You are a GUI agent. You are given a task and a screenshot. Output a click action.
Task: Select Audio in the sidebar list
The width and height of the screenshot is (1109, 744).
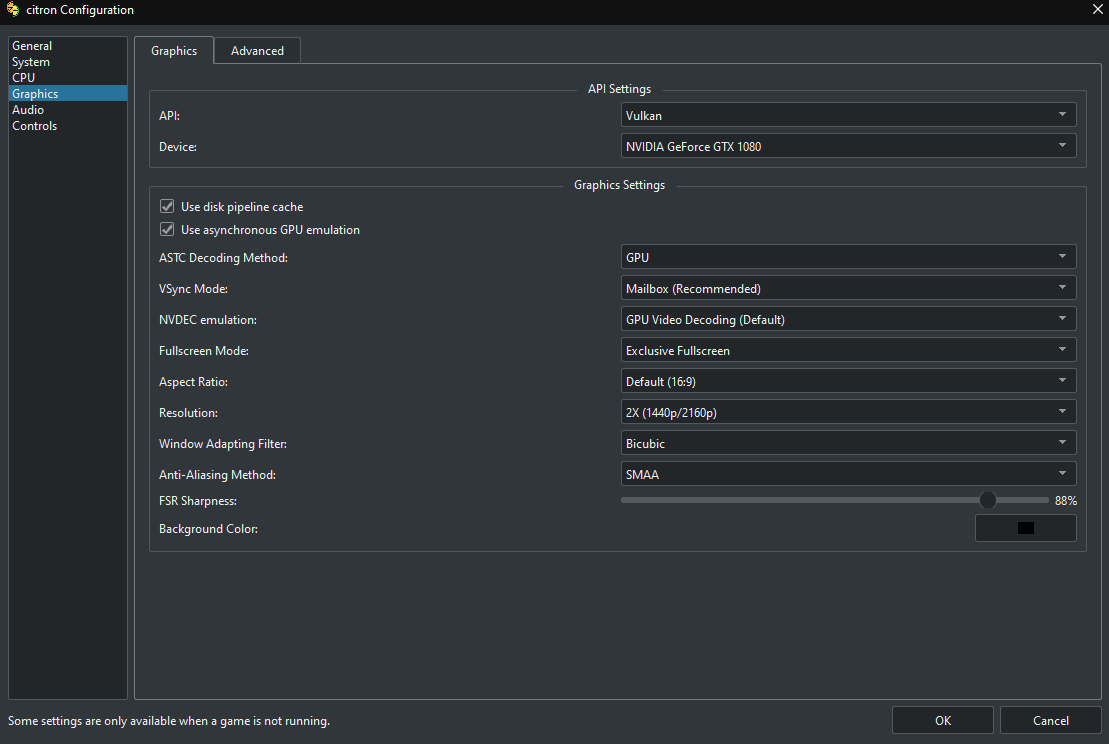(68, 110)
